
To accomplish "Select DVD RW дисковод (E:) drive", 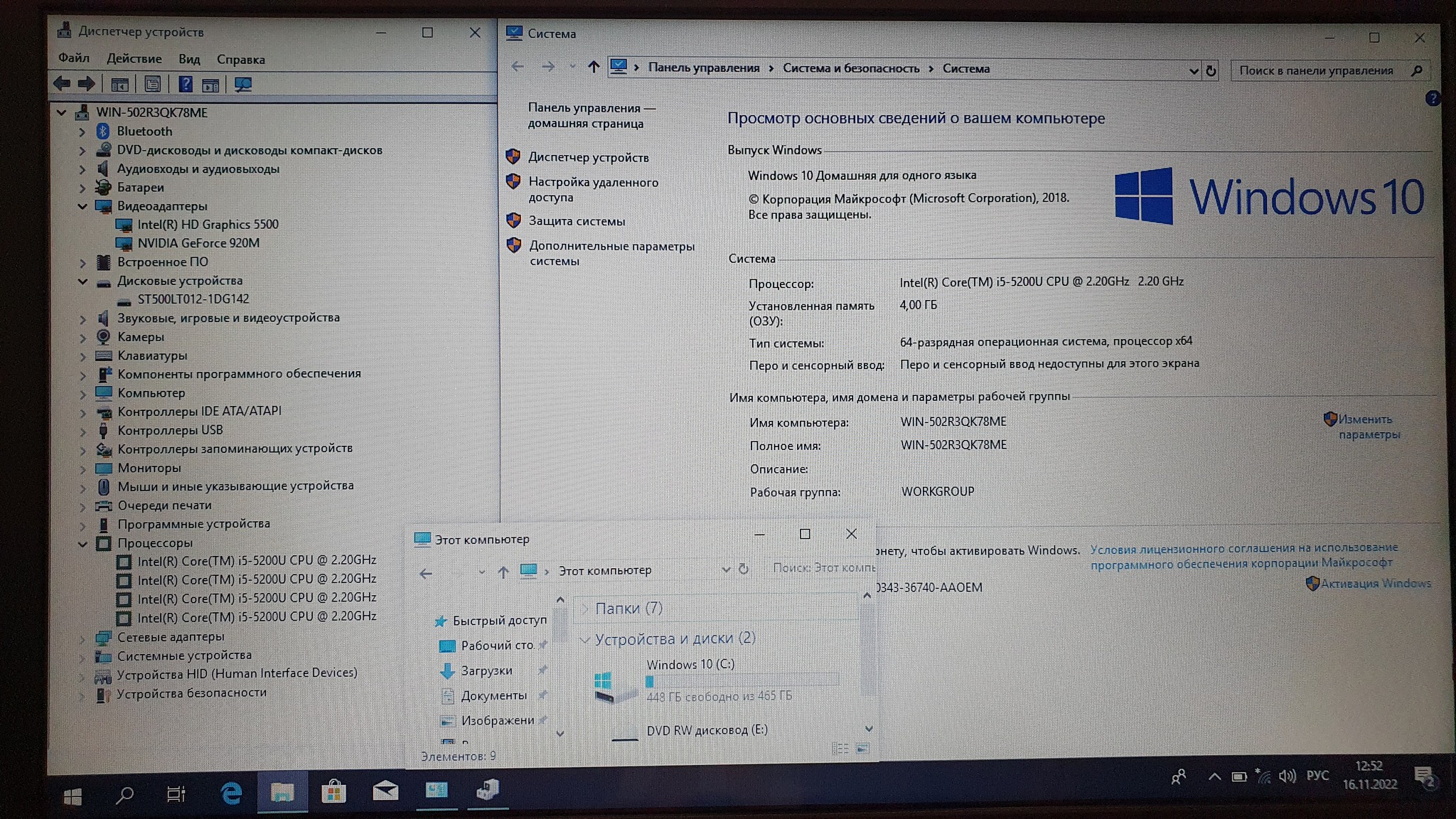I will (707, 730).
